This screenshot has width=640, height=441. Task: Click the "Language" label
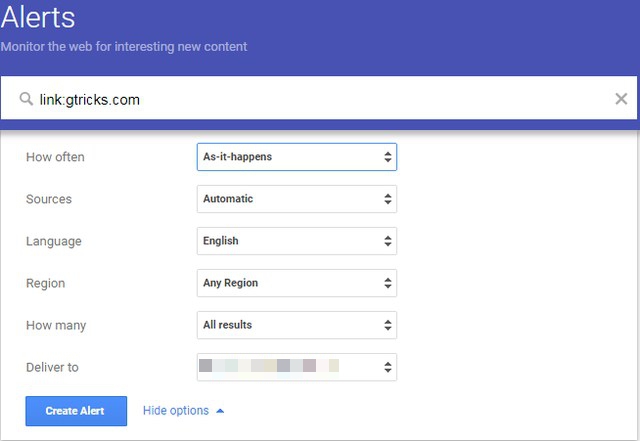pyautogui.click(x=54, y=241)
